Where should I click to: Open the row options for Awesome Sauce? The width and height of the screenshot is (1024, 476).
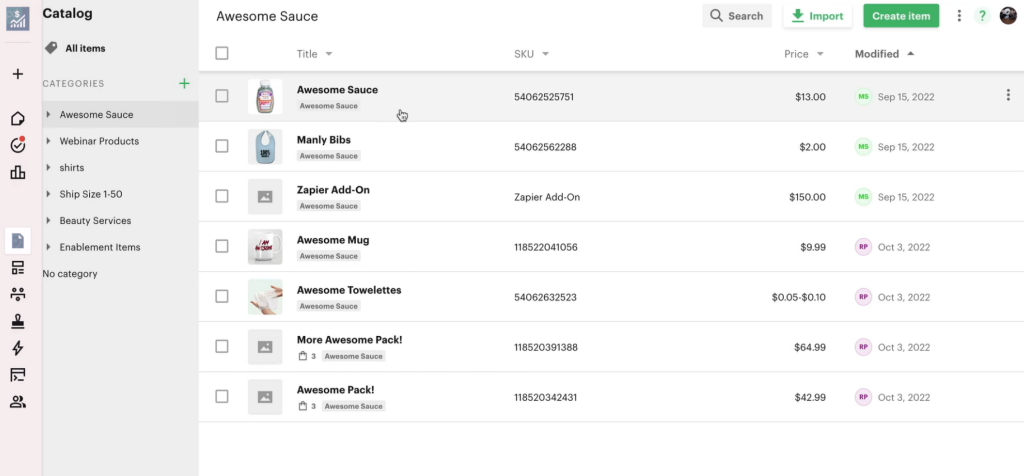pos(1007,96)
